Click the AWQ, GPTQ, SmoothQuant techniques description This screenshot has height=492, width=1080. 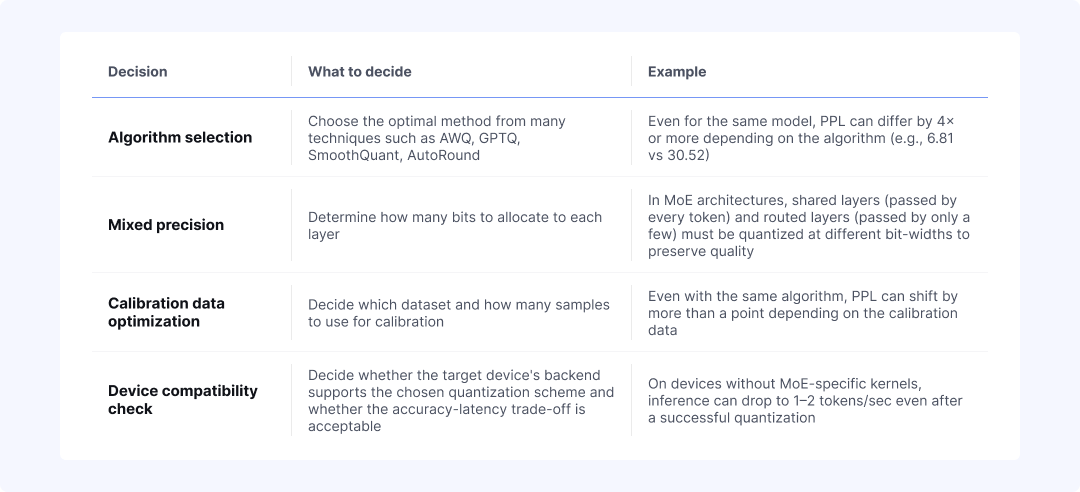[437, 138]
